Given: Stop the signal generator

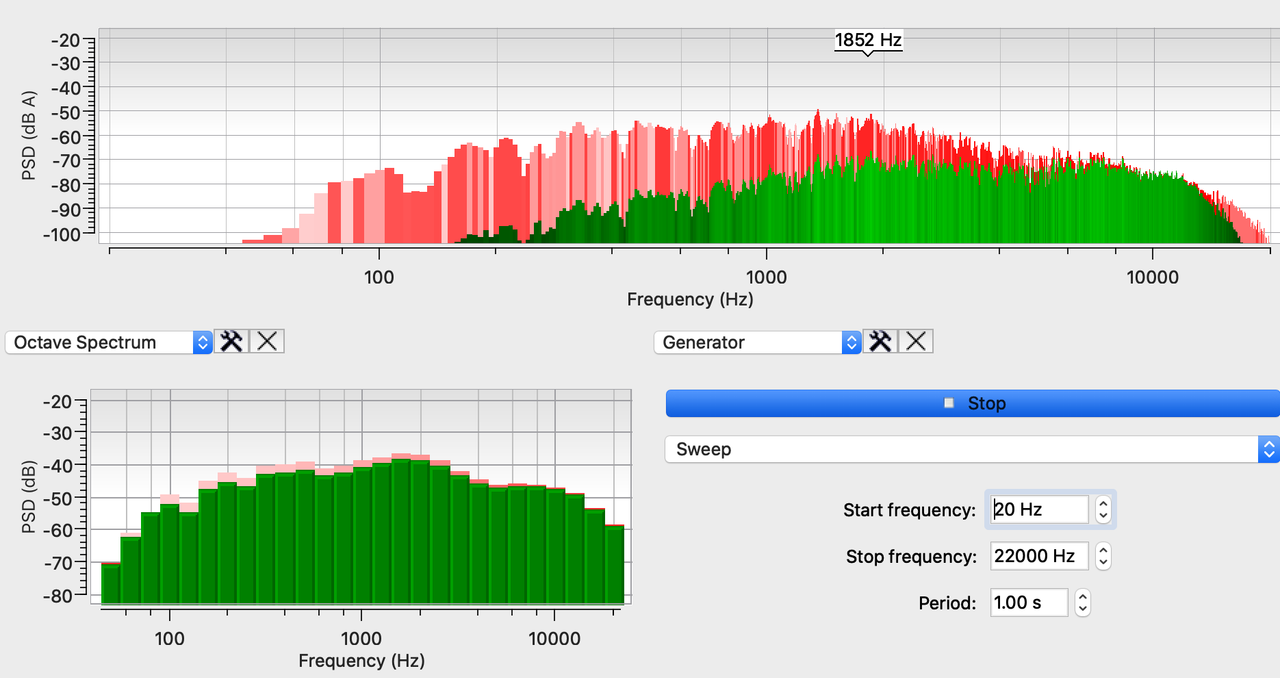Looking at the screenshot, I should tap(972, 404).
